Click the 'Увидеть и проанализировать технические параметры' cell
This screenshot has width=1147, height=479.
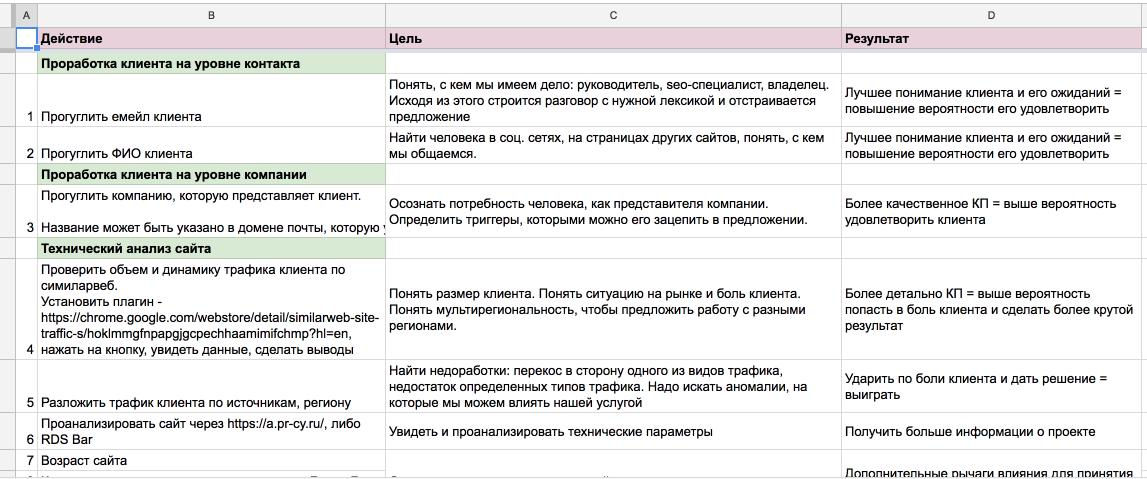(x=612, y=432)
